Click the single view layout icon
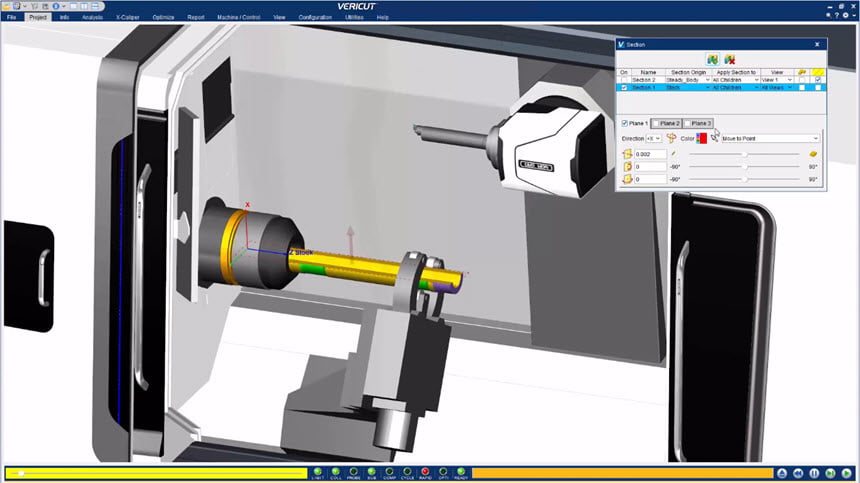Image resolution: width=860 pixels, height=483 pixels. (x=73, y=6)
